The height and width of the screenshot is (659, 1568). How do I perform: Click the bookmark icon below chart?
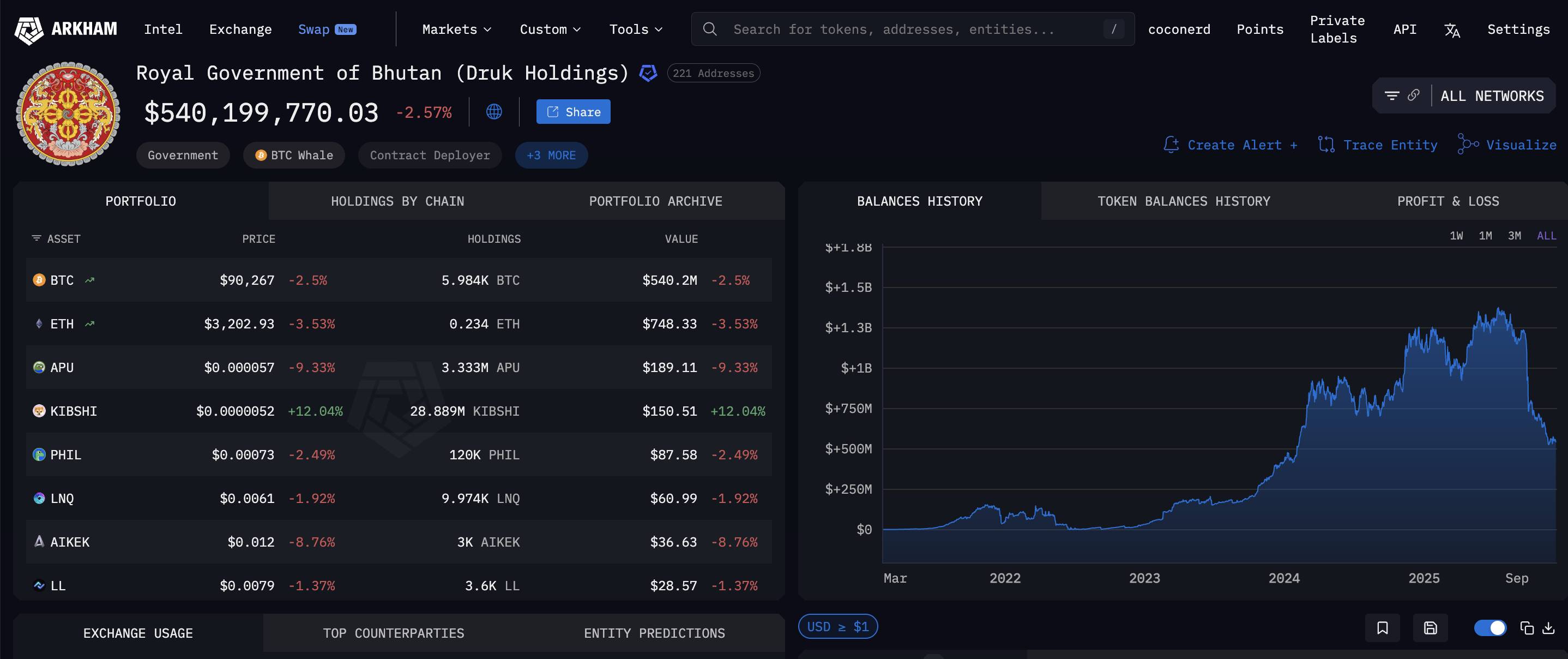click(x=1382, y=627)
